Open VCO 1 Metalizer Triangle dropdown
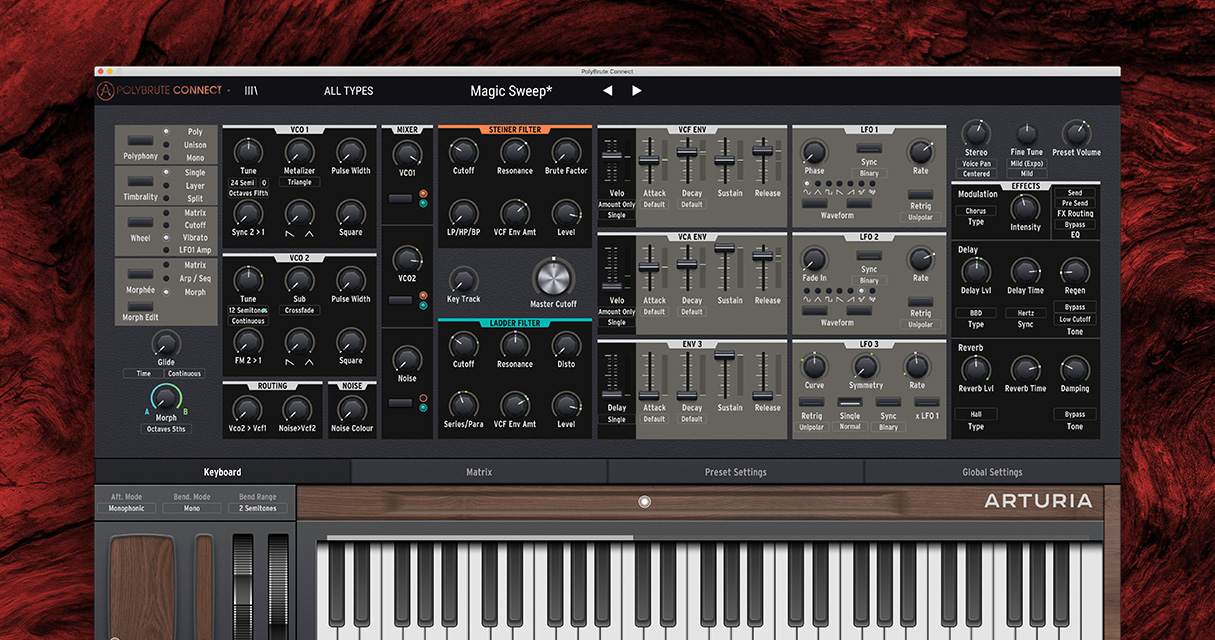The height and width of the screenshot is (640, 1215). click(x=299, y=182)
